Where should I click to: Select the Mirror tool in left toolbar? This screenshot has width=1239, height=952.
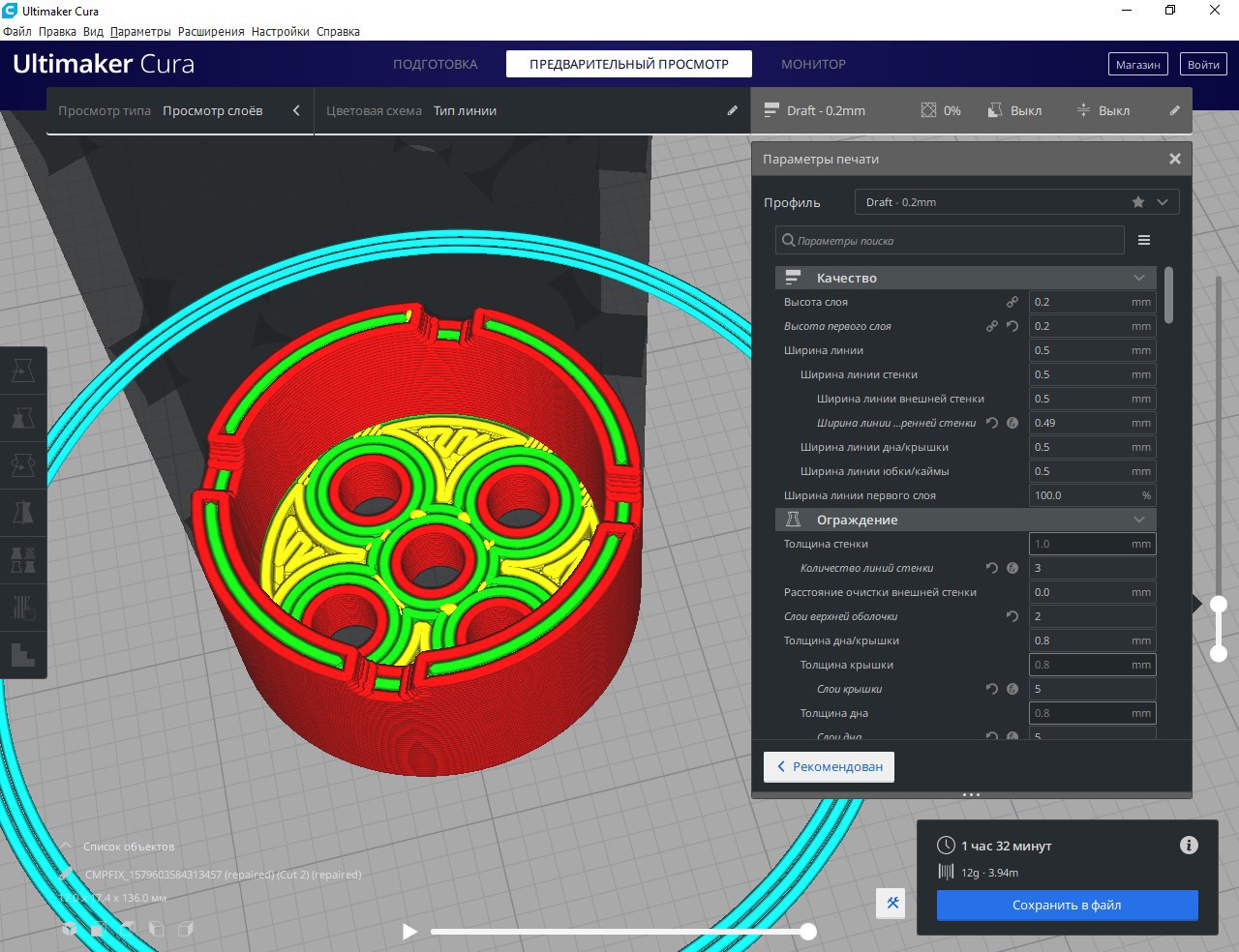(23, 513)
